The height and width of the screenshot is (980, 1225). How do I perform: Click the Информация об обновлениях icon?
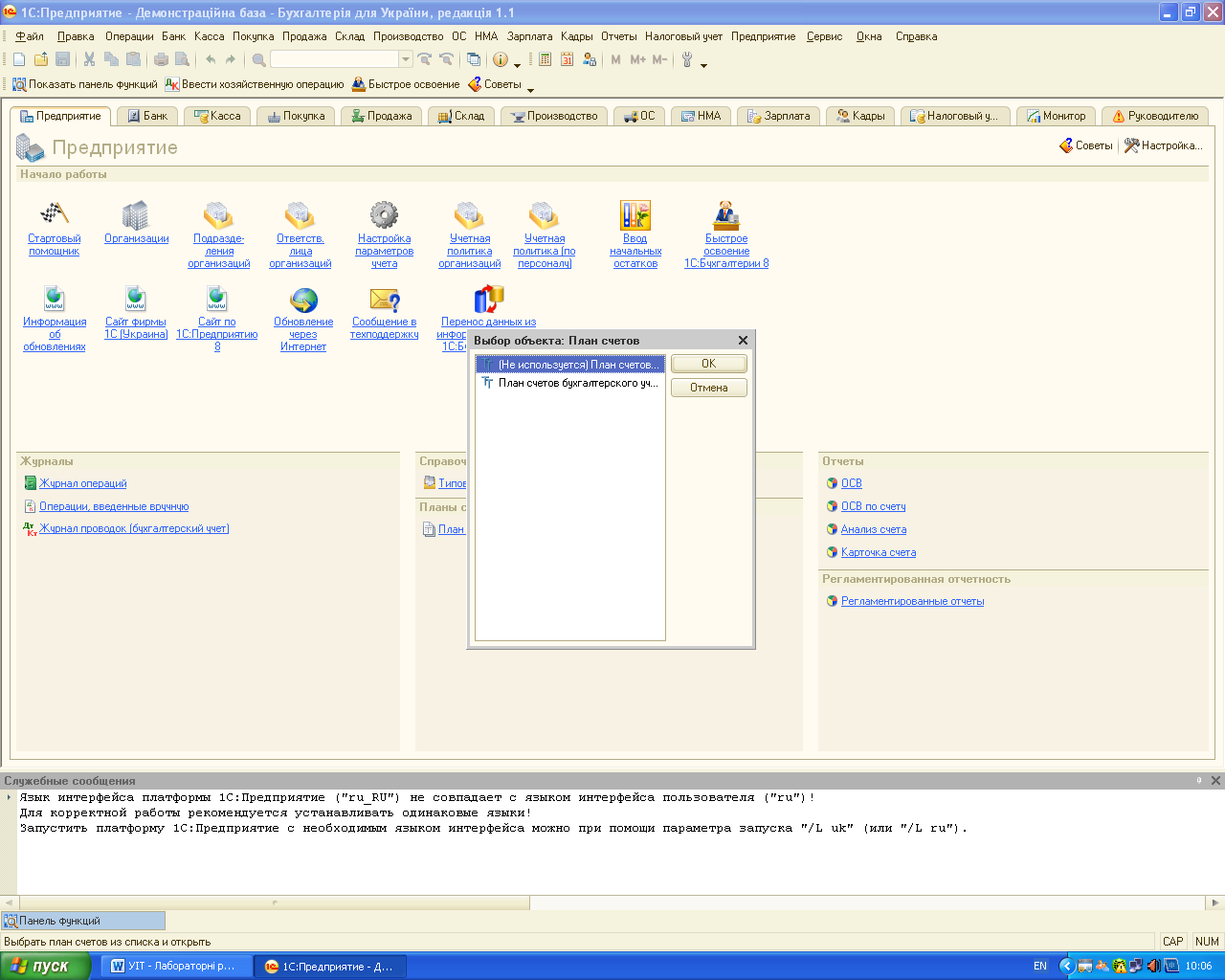[54, 300]
